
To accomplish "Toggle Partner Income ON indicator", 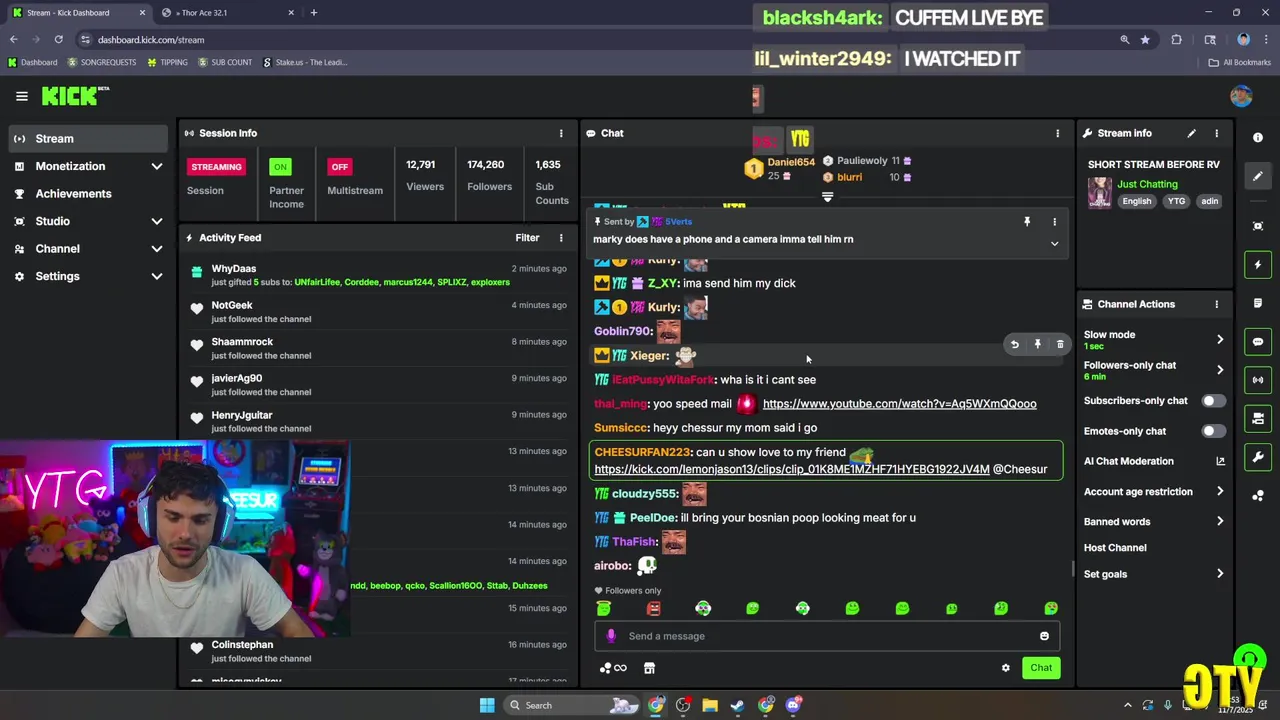I will pos(280,167).
